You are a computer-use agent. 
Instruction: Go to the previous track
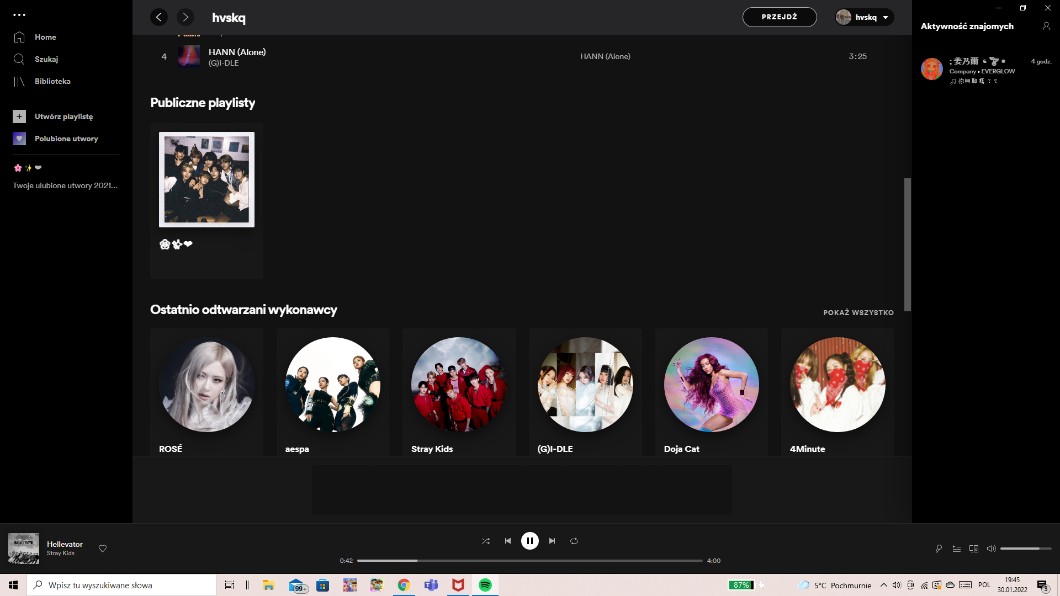point(508,541)
